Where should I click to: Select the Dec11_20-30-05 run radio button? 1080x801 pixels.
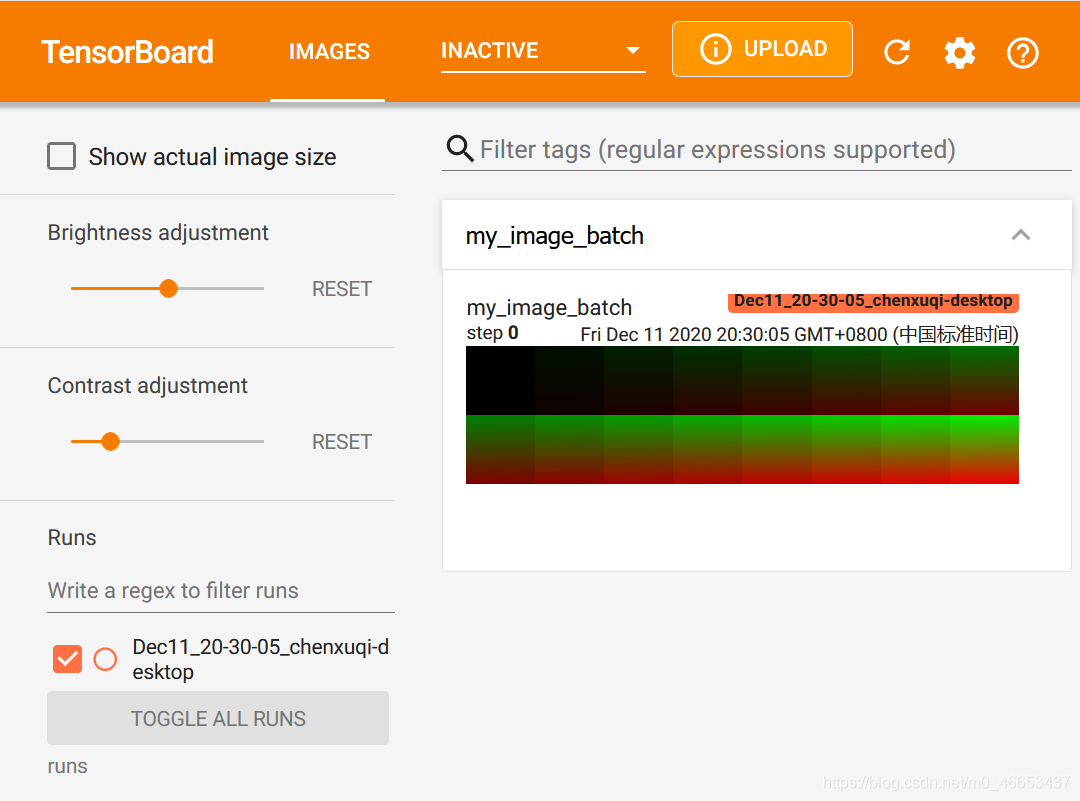[105, 659]
